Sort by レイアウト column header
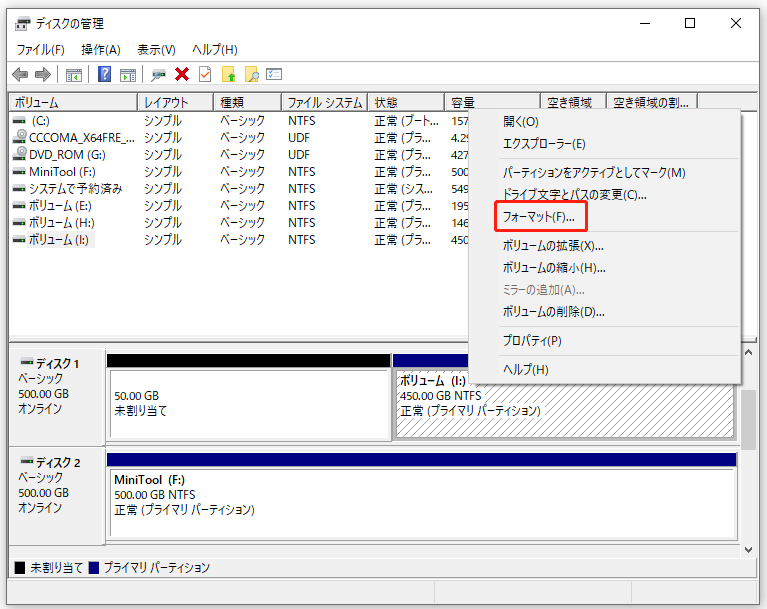767x609 pixels. (x=176, y=103)
